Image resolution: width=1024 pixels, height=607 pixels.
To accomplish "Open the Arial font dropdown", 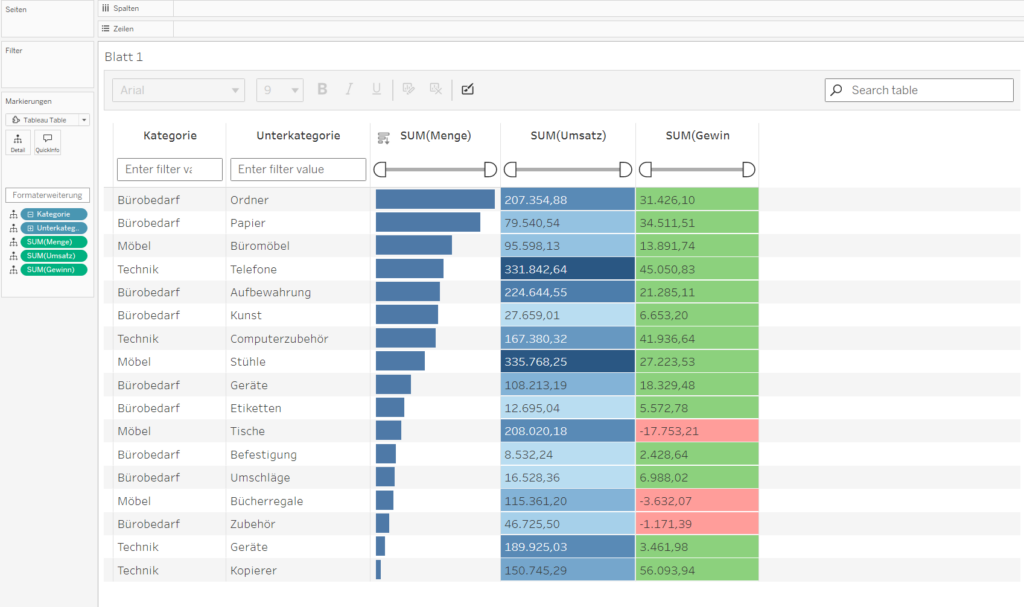I will 178,90.
